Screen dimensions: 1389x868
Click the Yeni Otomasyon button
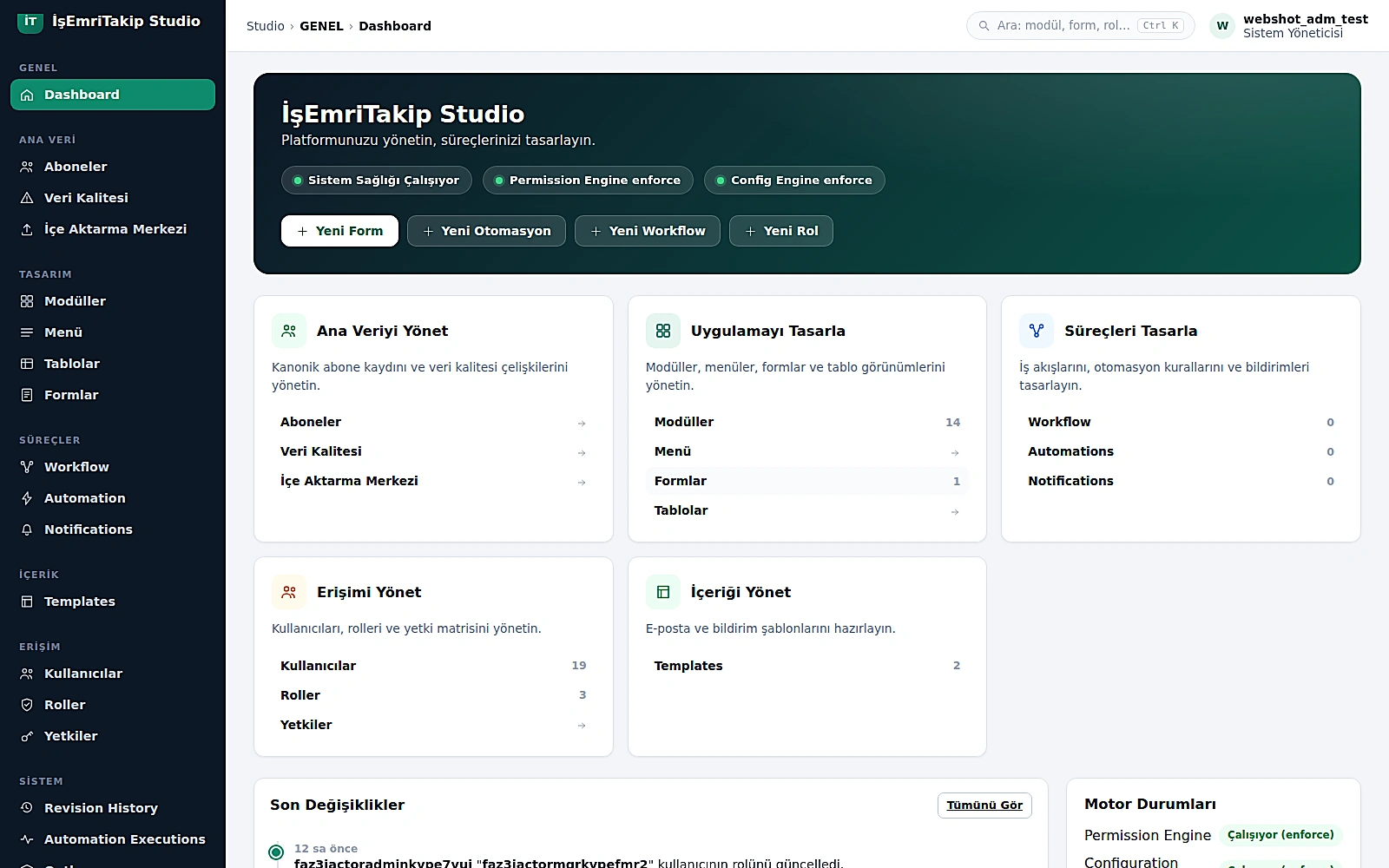tap(486, 231)
